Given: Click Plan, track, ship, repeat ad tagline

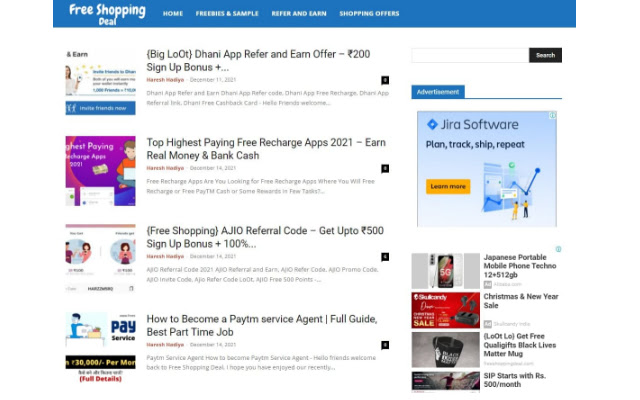Looking at the screenshot, I should click(475, 144).
